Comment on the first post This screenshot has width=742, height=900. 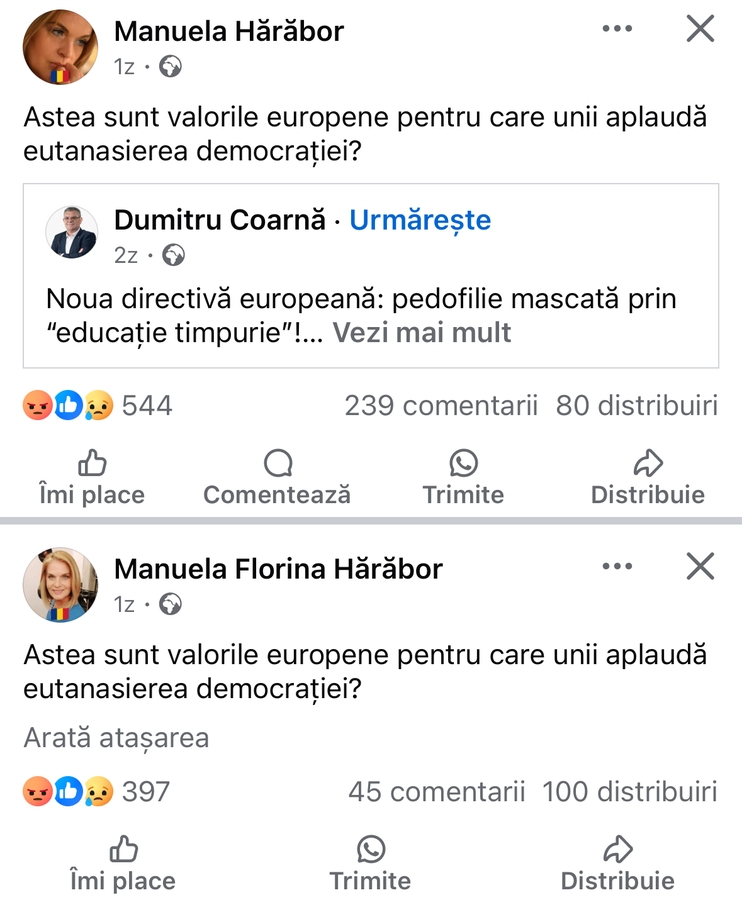click(x=277, y=478)
